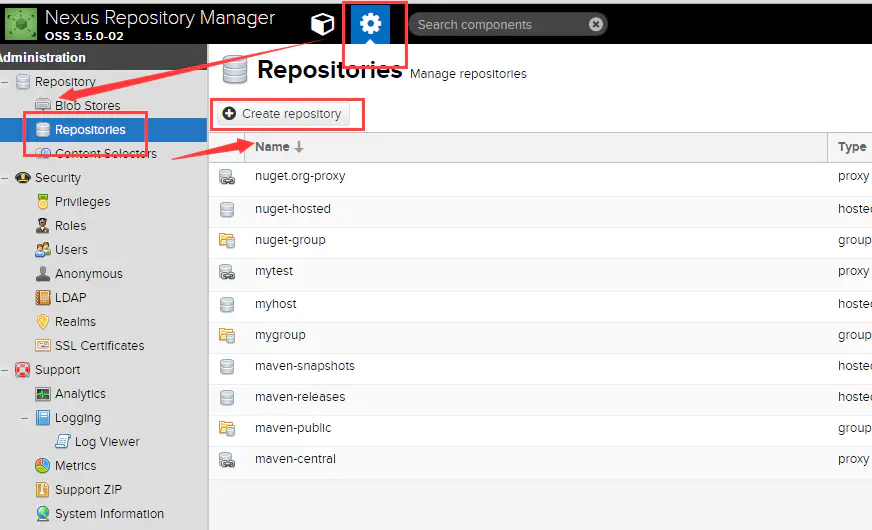This screenshot has width=872, height=530.
Task: Open SSL Certificates label
Action: point(100,345)
